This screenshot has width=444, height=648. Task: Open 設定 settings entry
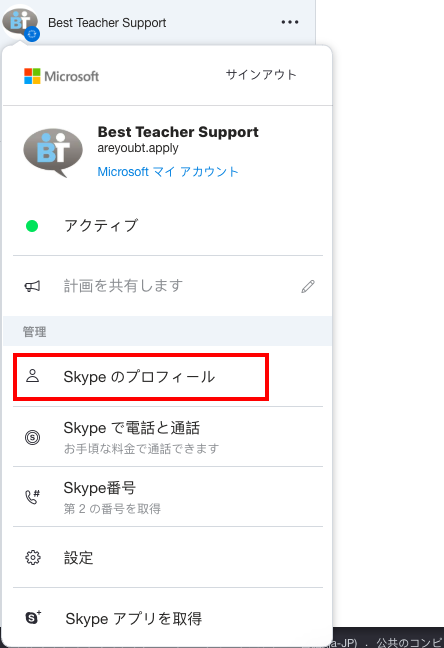pyautogui.click(x=168, y=557)
